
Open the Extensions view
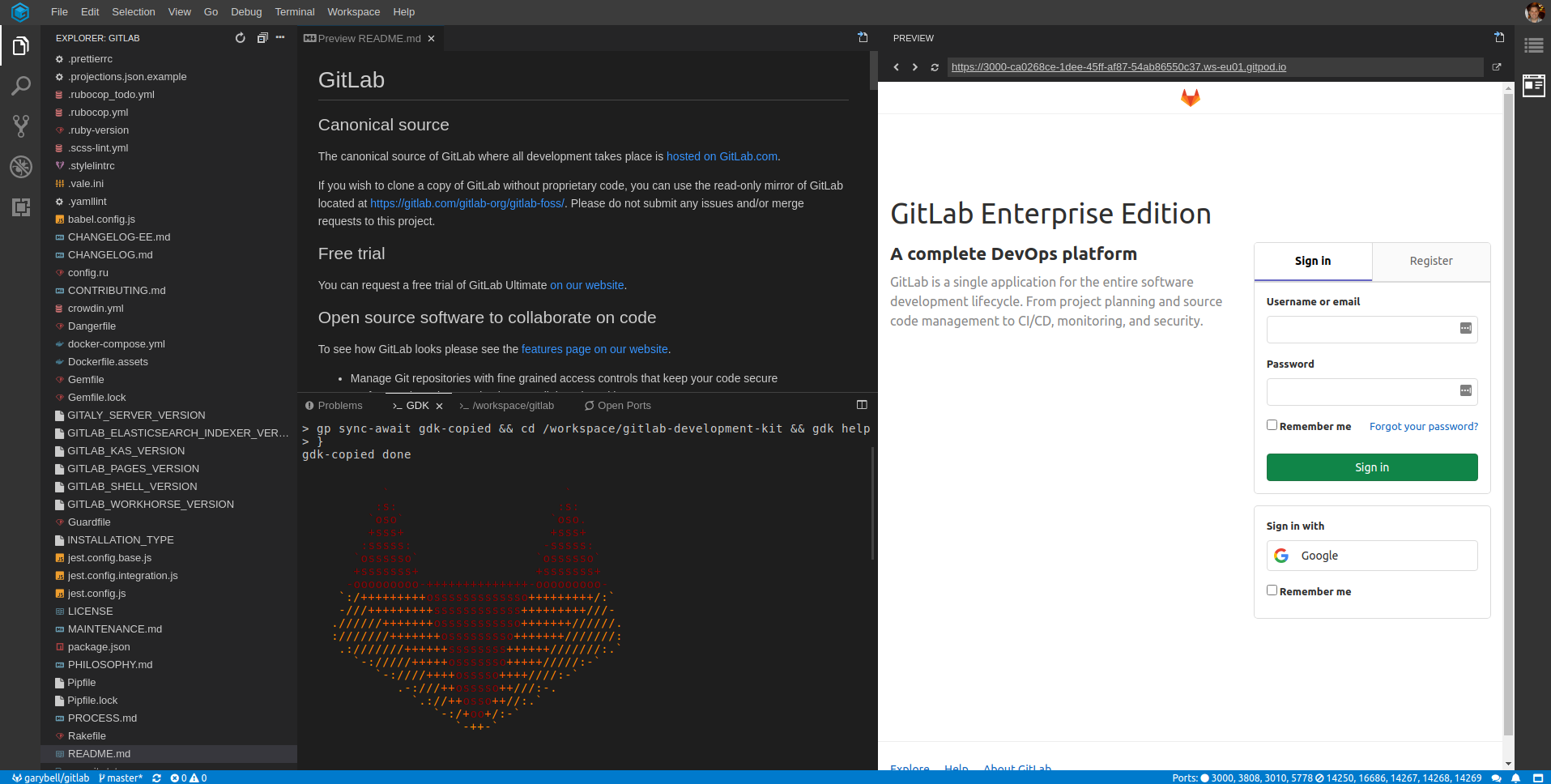coord(21,207)
